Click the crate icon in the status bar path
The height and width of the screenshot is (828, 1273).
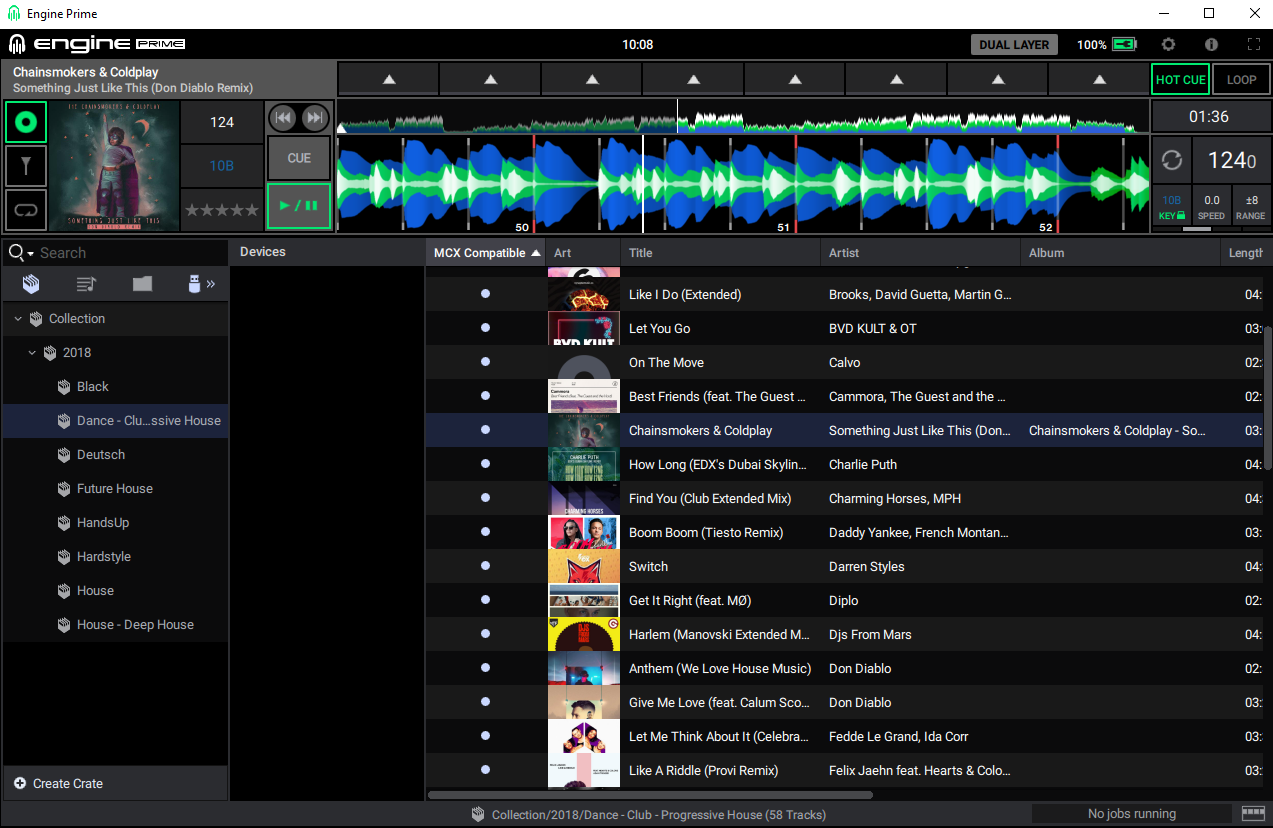[479, 814]
